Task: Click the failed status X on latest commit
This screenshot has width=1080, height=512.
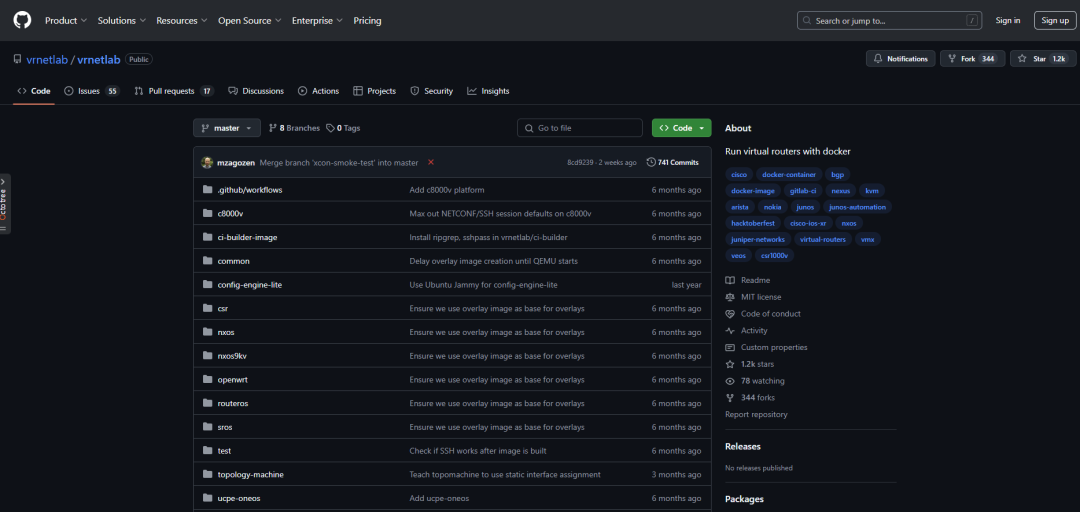Action: 430,163
